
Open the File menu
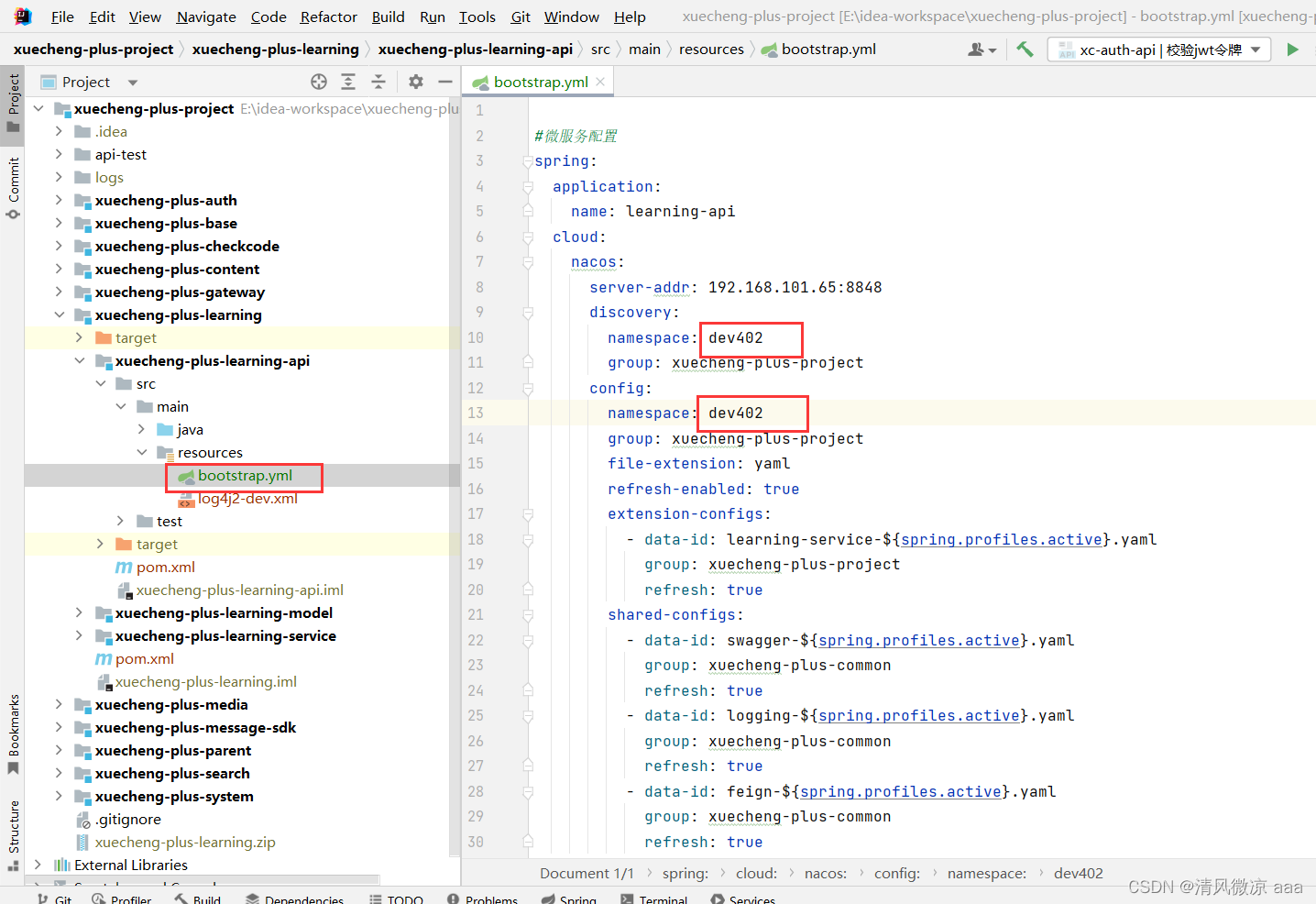pos(62,17)
